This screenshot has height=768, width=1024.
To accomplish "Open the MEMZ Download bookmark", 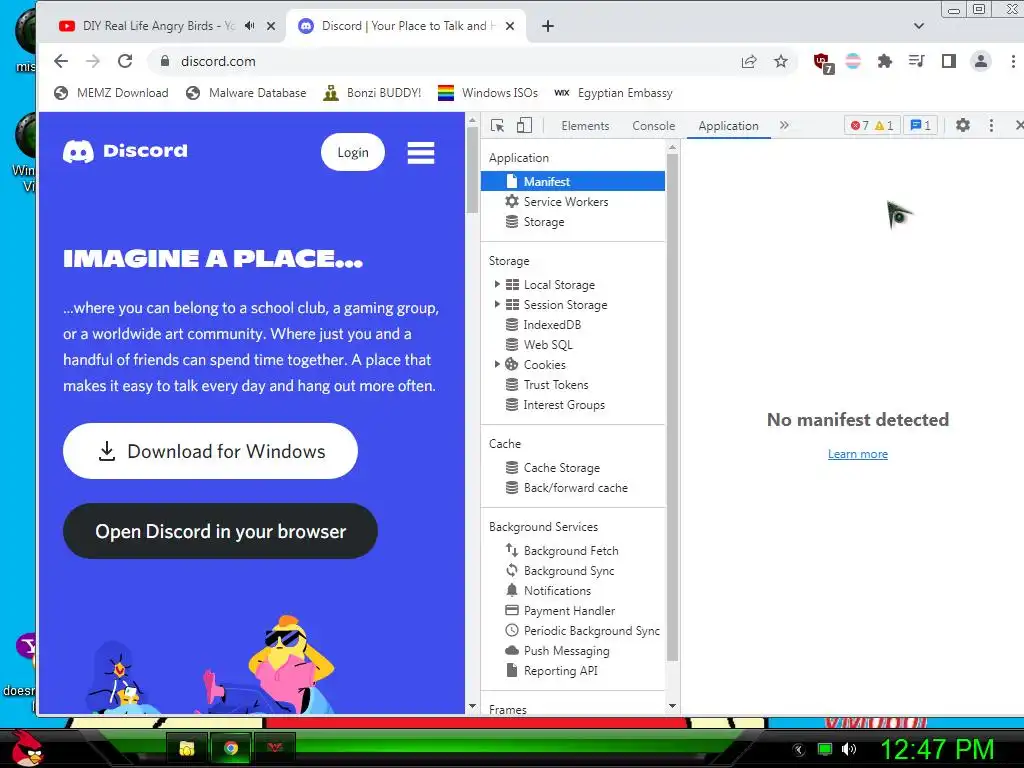I will pos(112,93).
